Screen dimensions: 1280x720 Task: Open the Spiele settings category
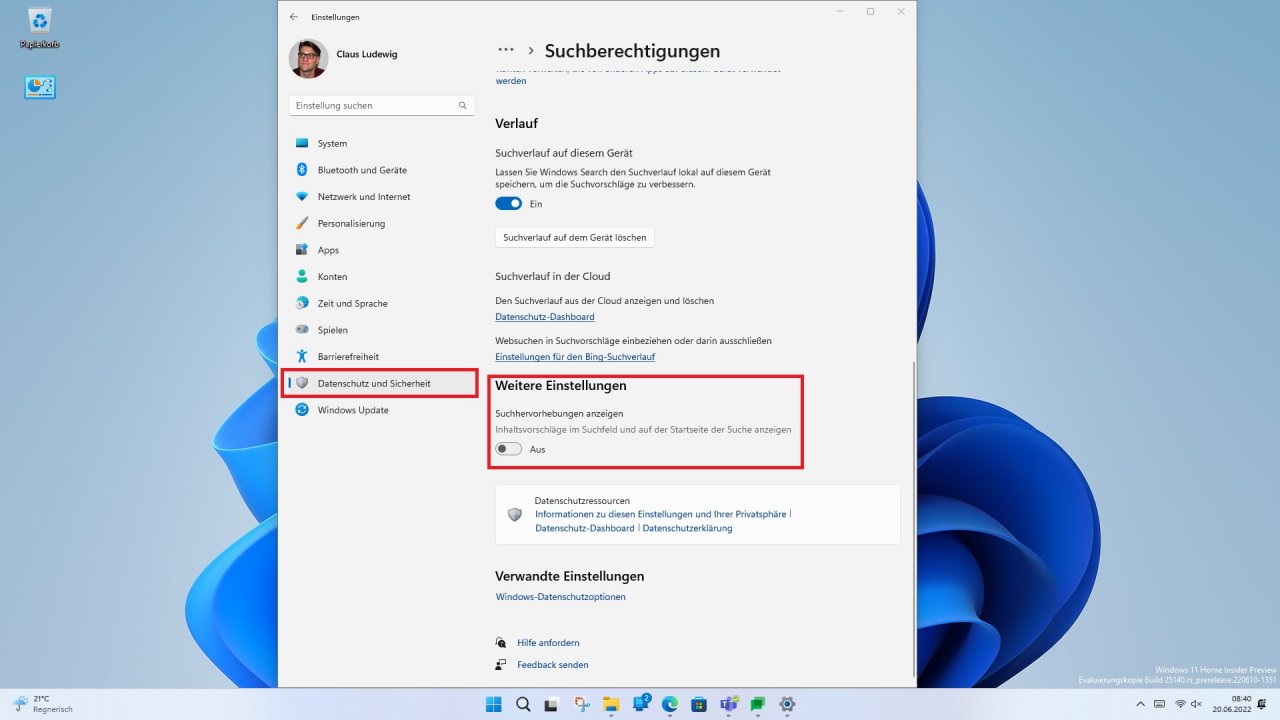point(380,330)
